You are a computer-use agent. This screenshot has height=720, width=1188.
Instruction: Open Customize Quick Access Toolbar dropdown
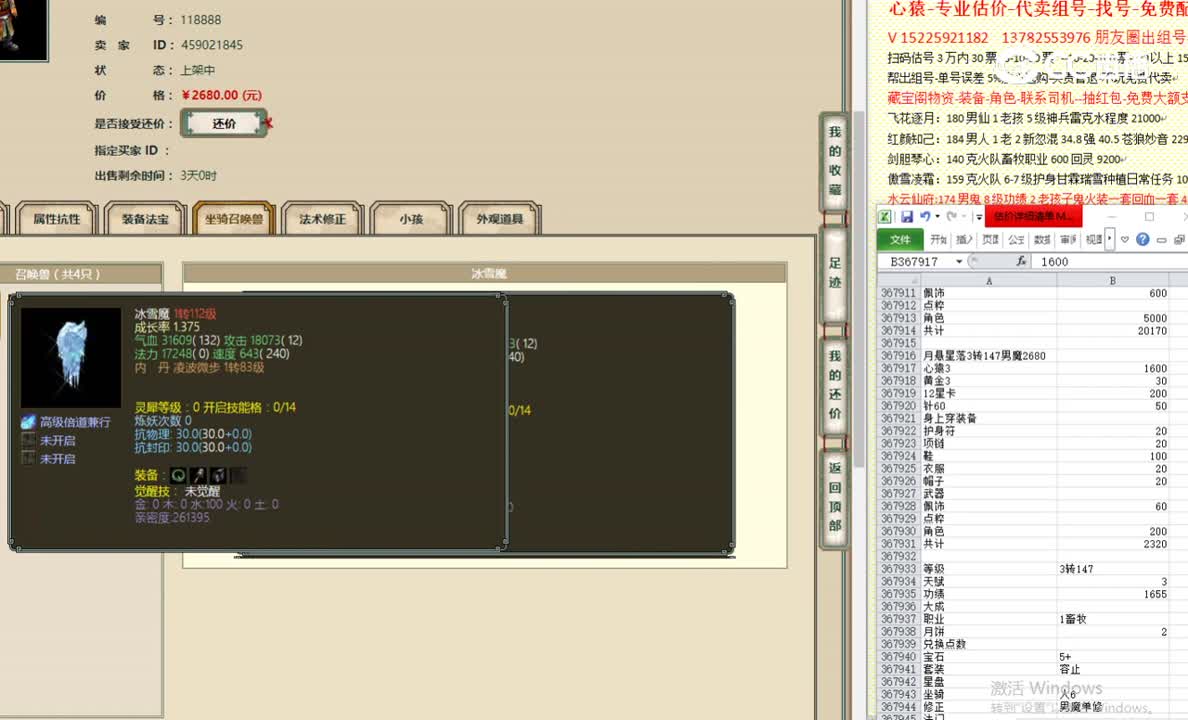tap(979, 218)
